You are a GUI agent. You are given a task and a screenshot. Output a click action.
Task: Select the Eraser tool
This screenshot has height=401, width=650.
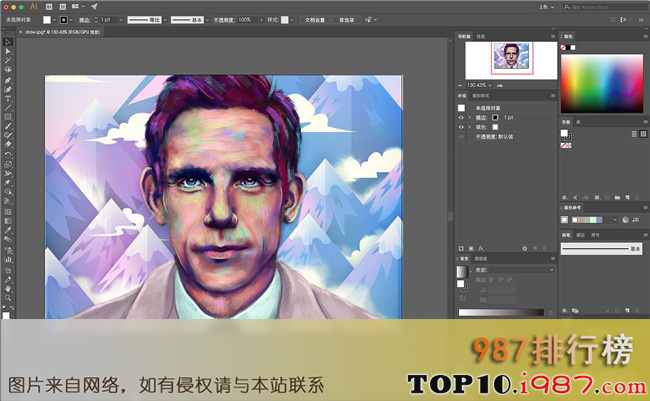[x=8, y=144]
